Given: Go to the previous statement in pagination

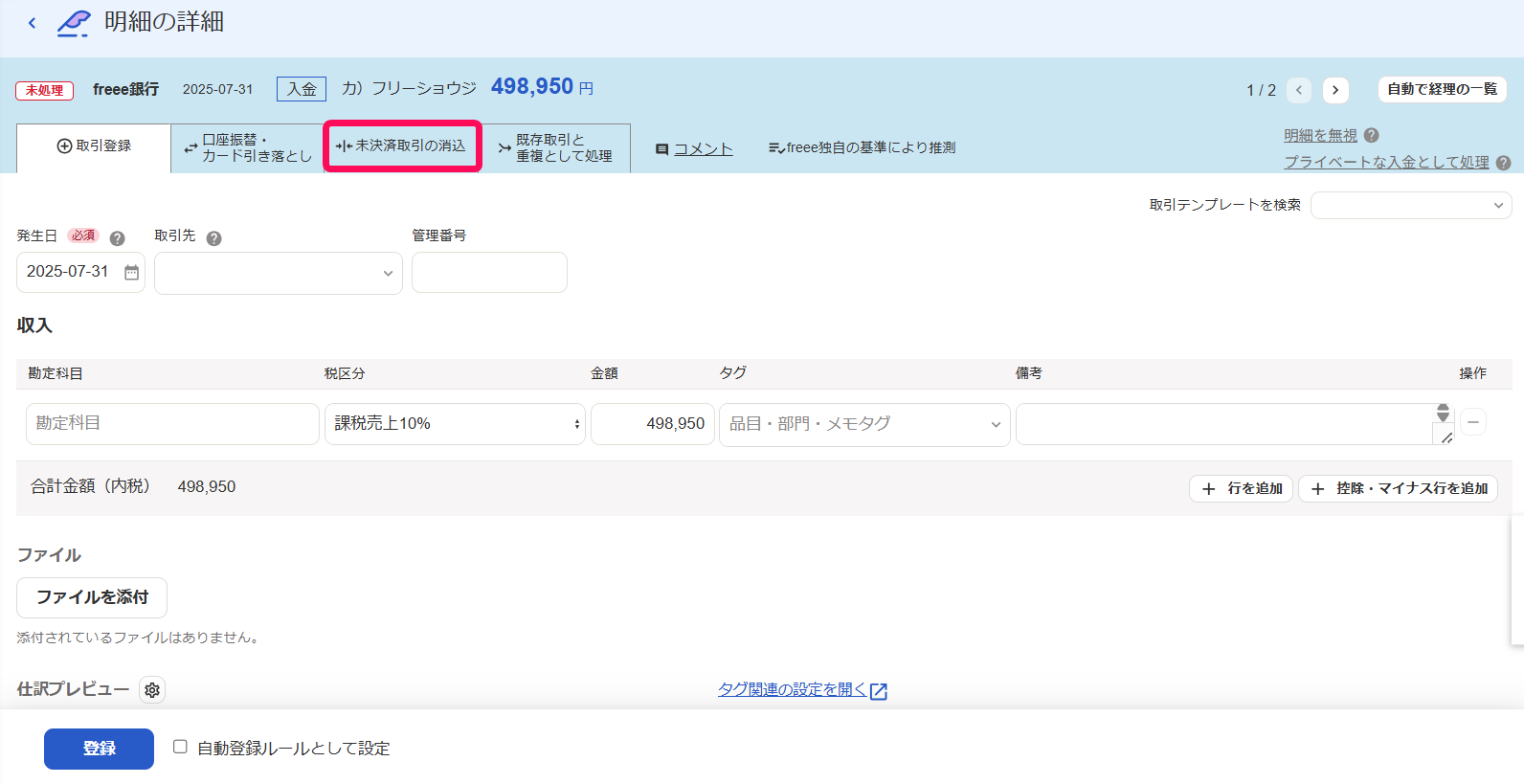Looking at the screenshot, I should point(1299,90).
